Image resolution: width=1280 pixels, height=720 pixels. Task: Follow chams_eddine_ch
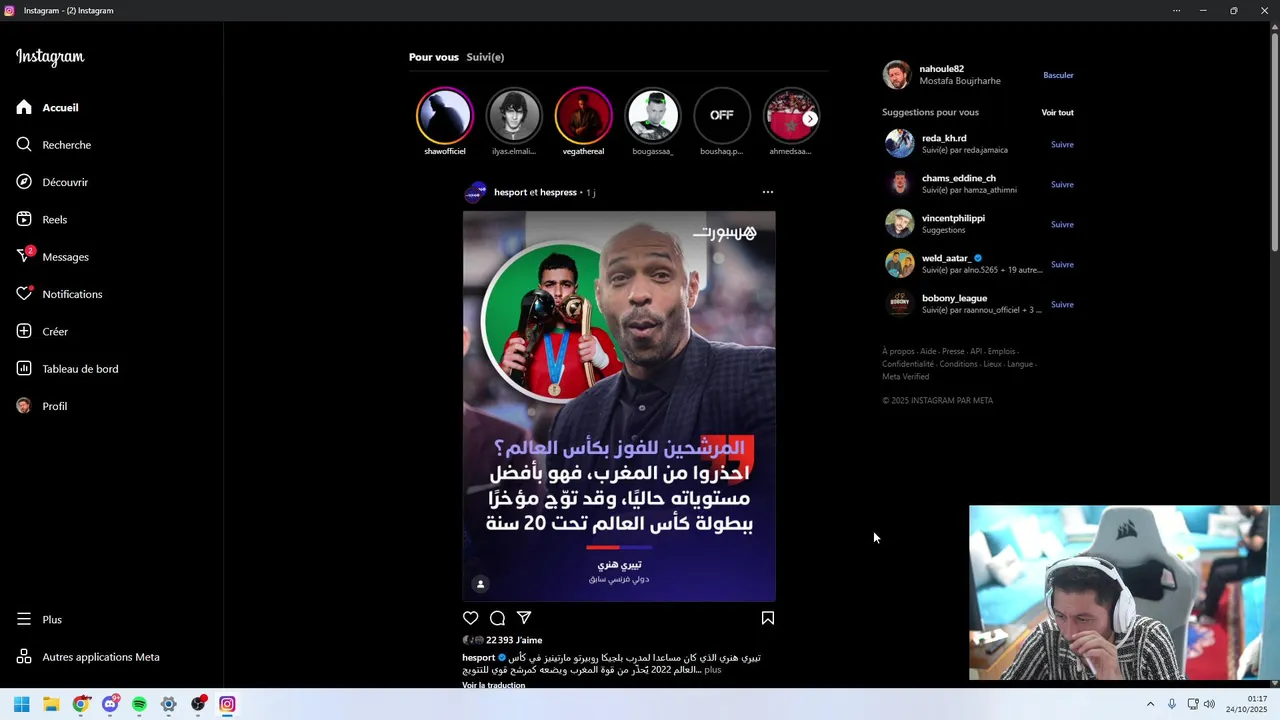(x=1062, y=184)
